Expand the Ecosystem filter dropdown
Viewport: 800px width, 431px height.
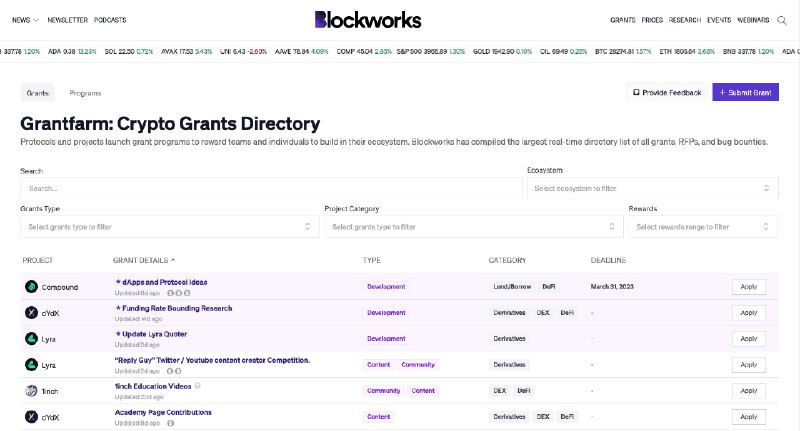653,188
